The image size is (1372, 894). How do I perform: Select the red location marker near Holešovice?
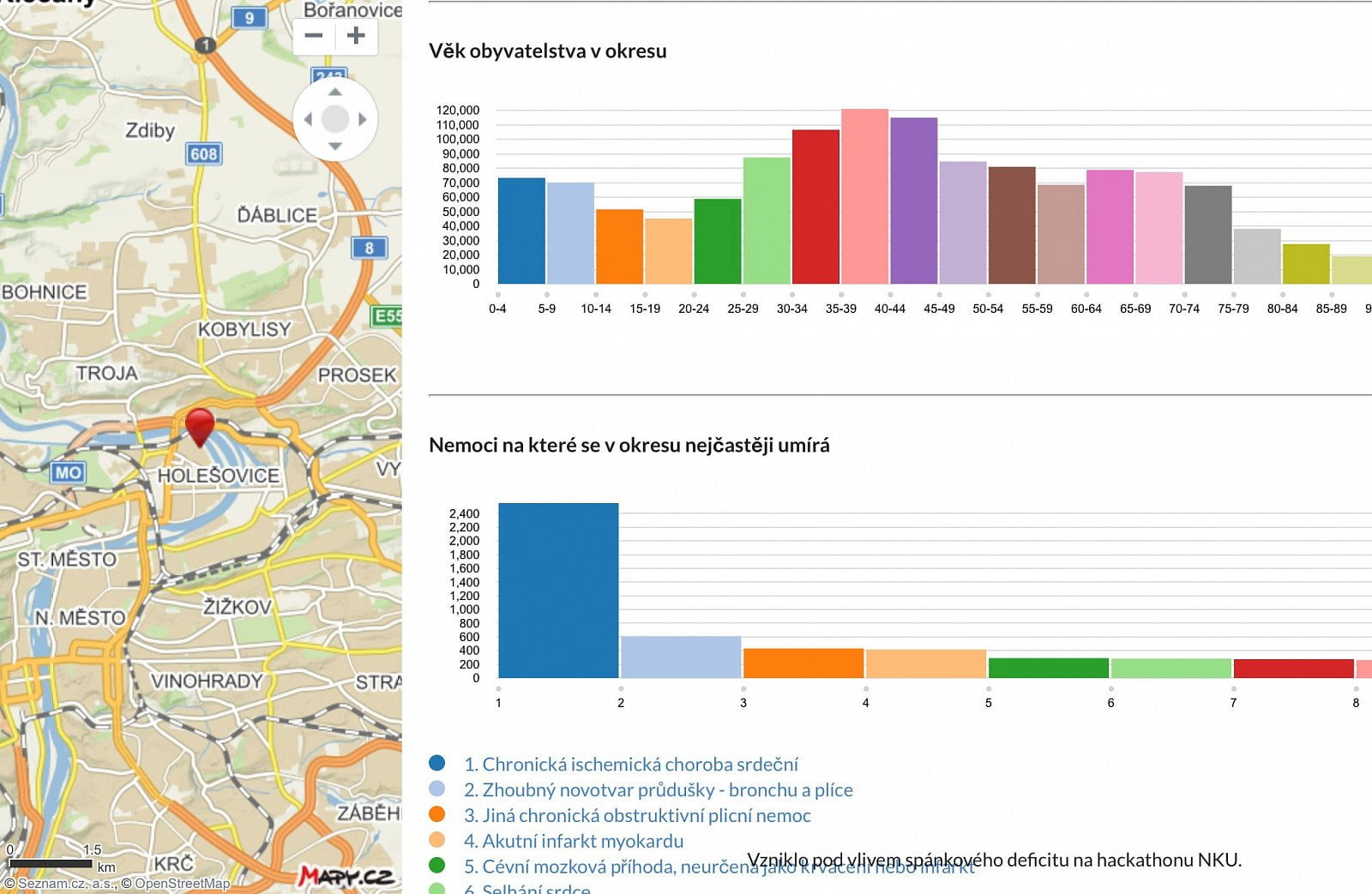199,426
